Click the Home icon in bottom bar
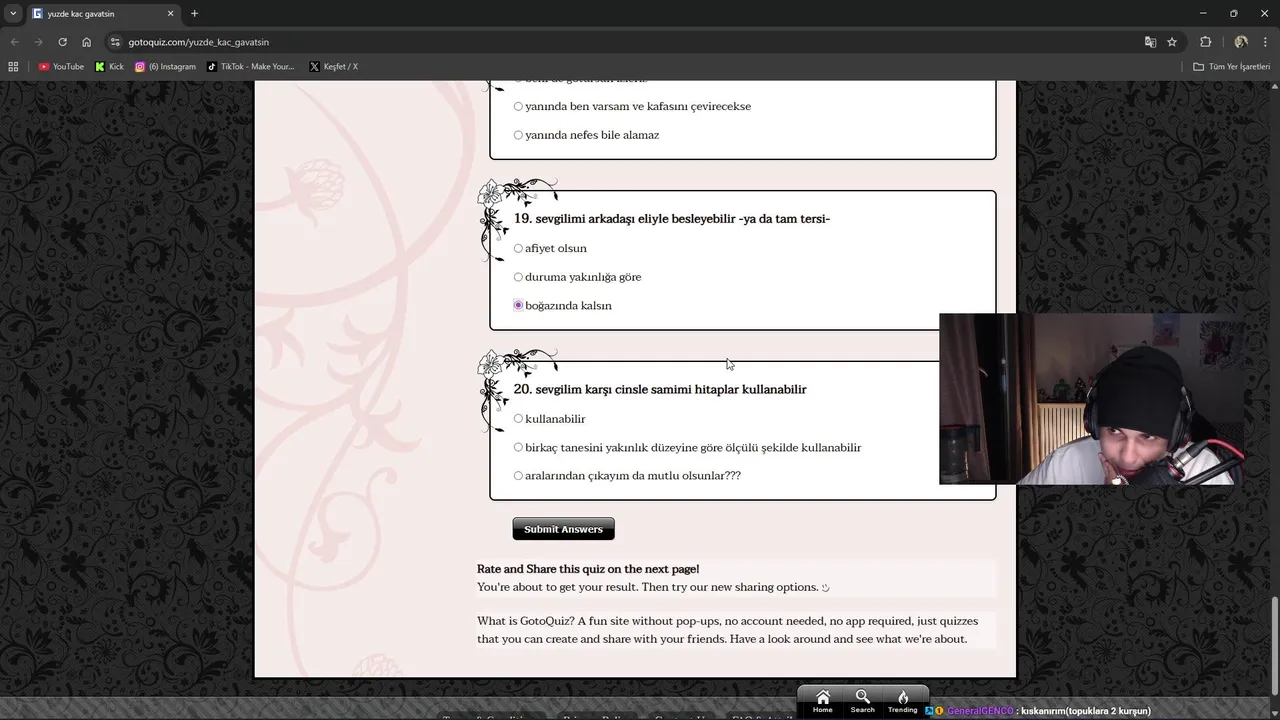Viewport: 1280px width, 720px height. pos(823,701)
